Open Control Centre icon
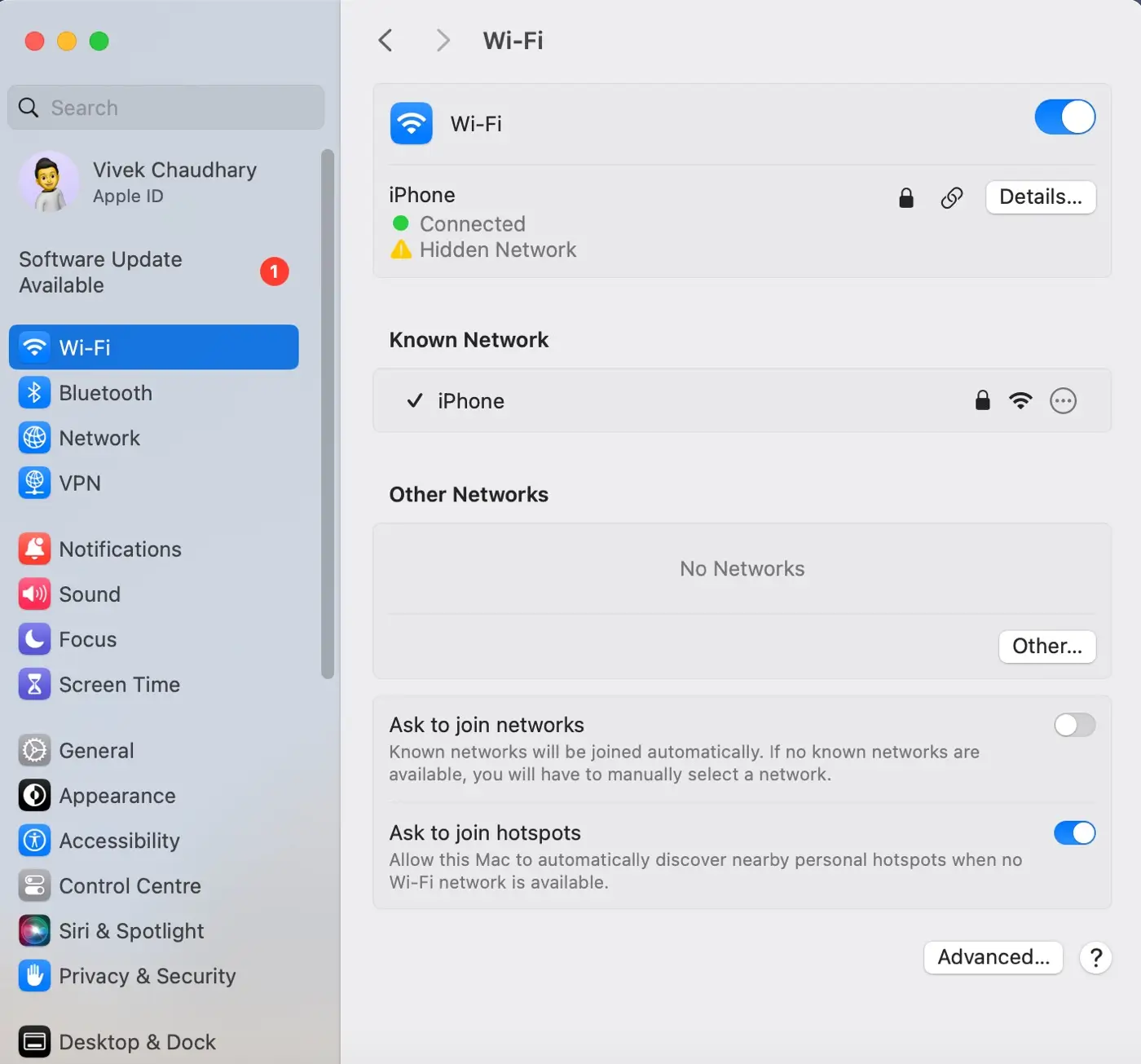 coord(34,885)
